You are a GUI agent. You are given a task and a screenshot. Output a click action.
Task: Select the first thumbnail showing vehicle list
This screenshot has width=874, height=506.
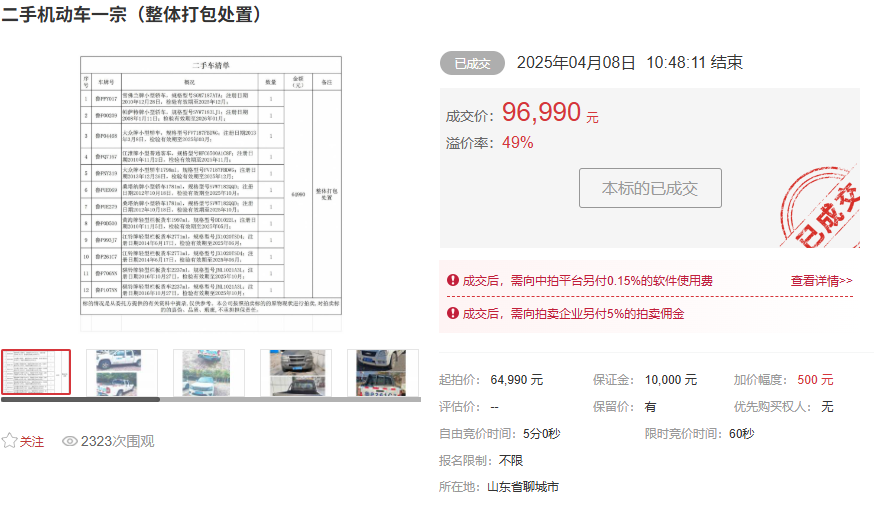click(36, 372)
